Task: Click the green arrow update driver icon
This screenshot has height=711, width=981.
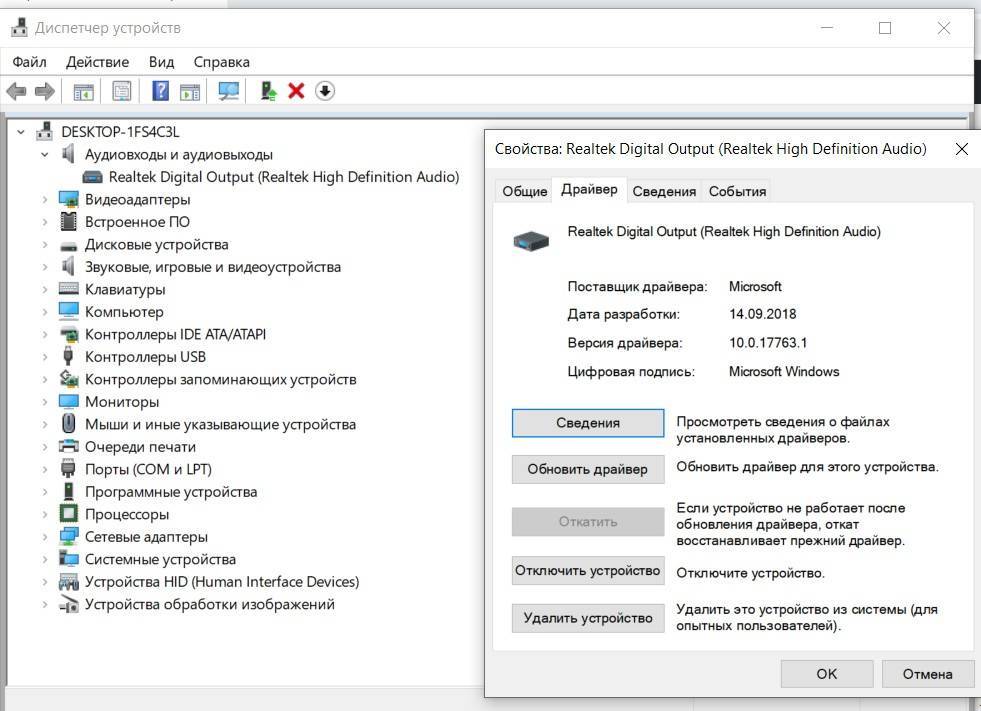Action: click(x=268, y=91)
